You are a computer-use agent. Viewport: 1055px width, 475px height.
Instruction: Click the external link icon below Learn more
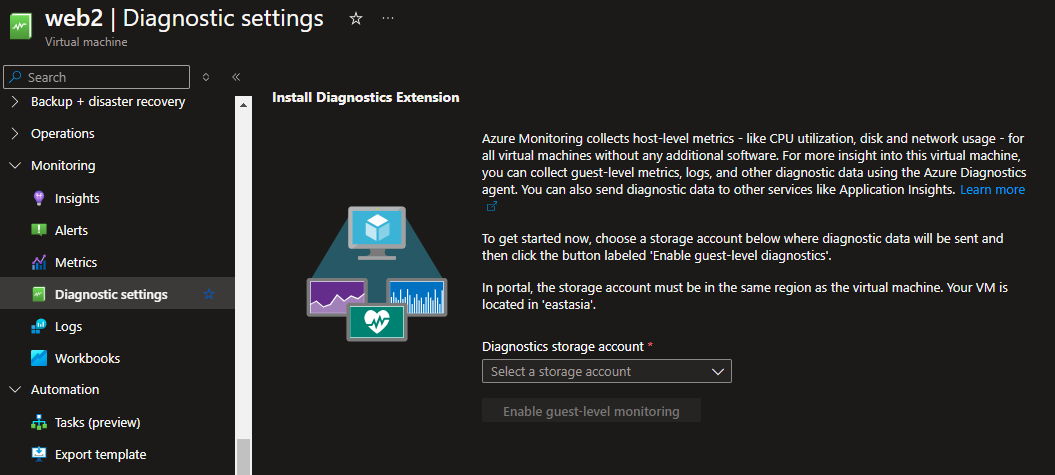(x=491, y=207)
